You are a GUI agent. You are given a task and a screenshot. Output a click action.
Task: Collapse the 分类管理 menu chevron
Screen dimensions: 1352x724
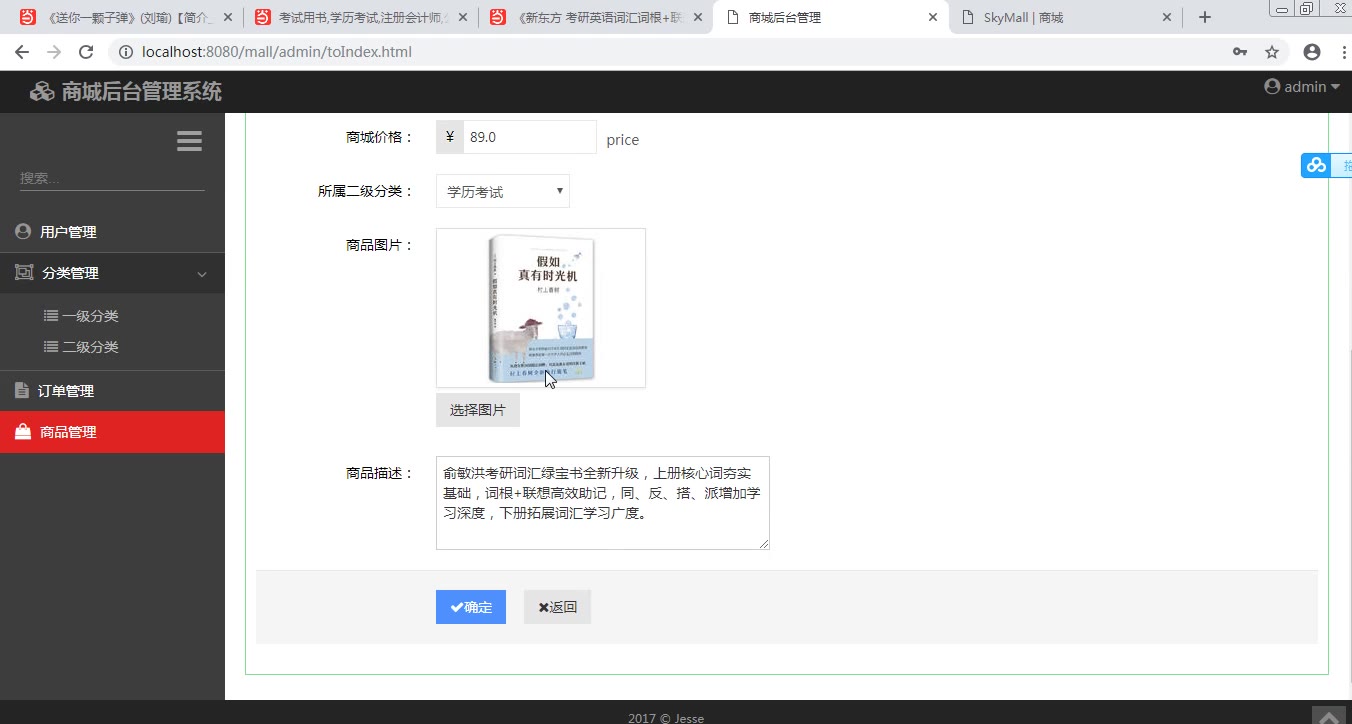click(202, 274)
